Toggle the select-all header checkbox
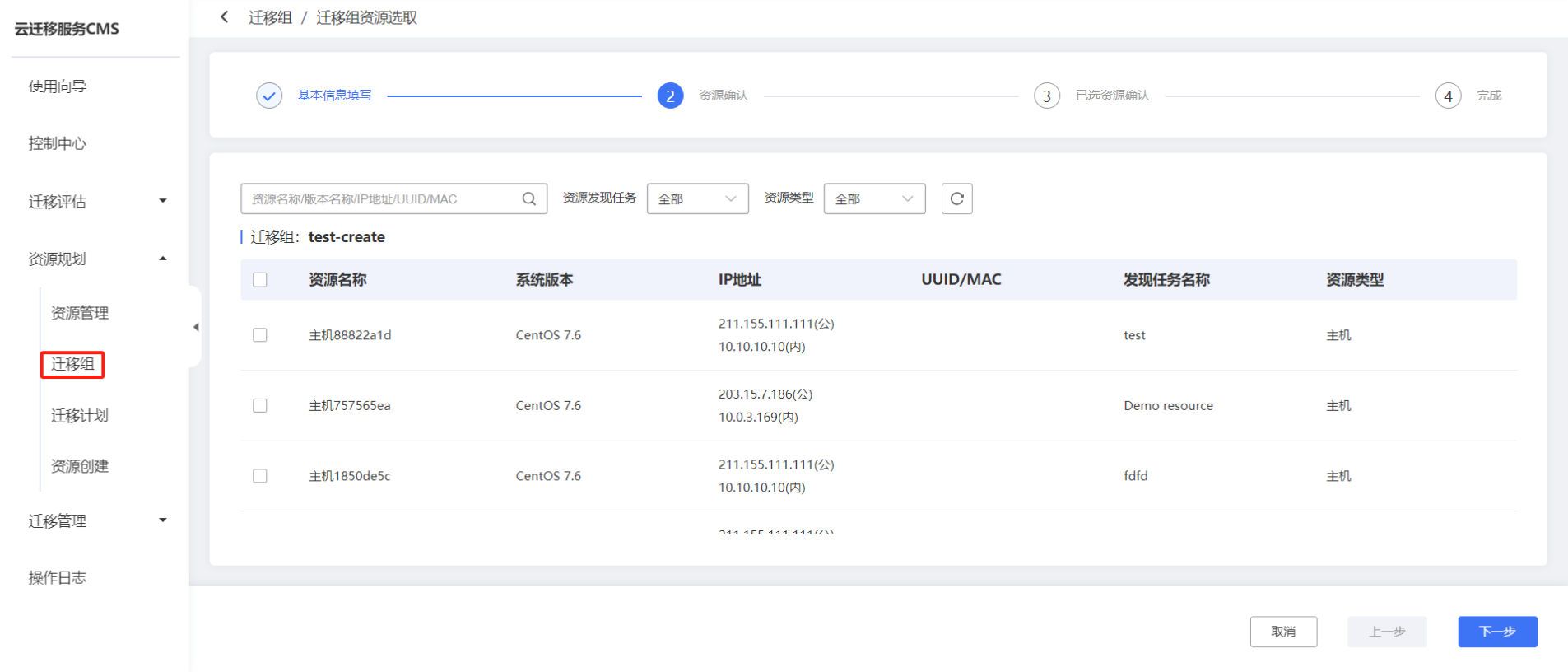This screenshot has height=672, width=1568. pos(260,280)
